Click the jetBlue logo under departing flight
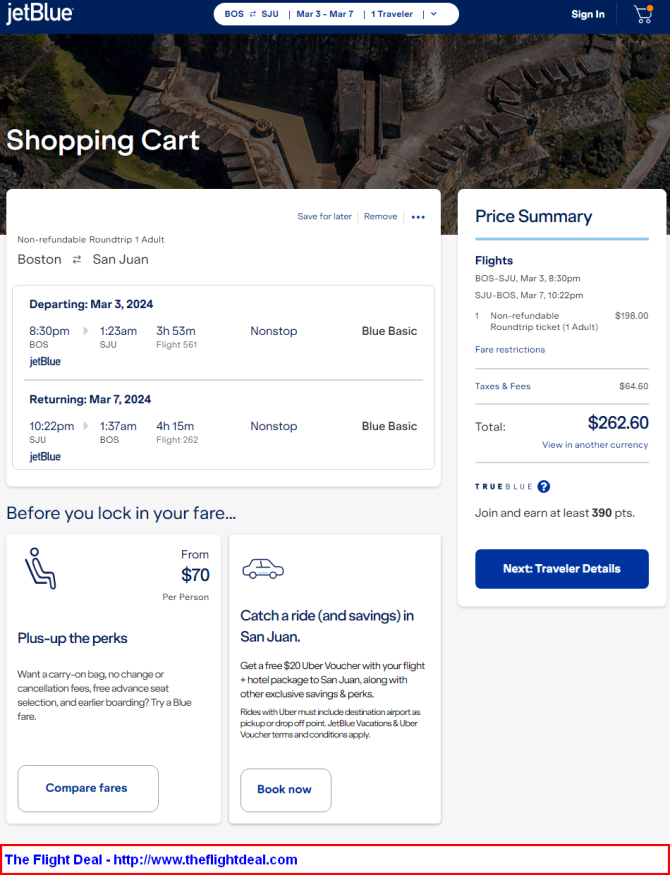 [45, 362]
